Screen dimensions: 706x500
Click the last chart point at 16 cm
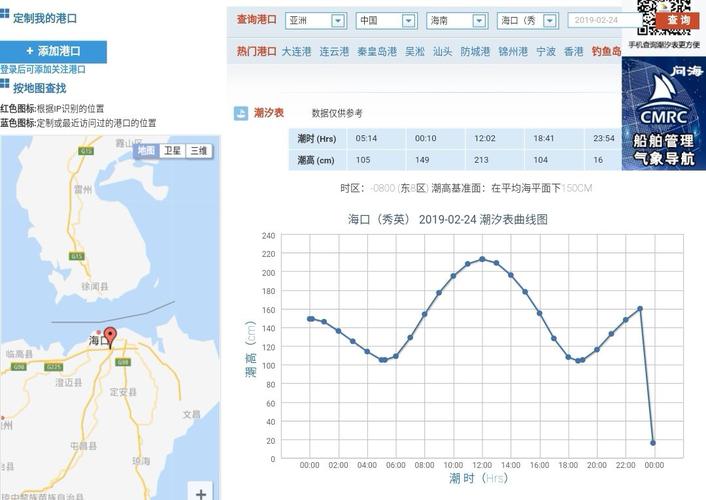(653, 443)
